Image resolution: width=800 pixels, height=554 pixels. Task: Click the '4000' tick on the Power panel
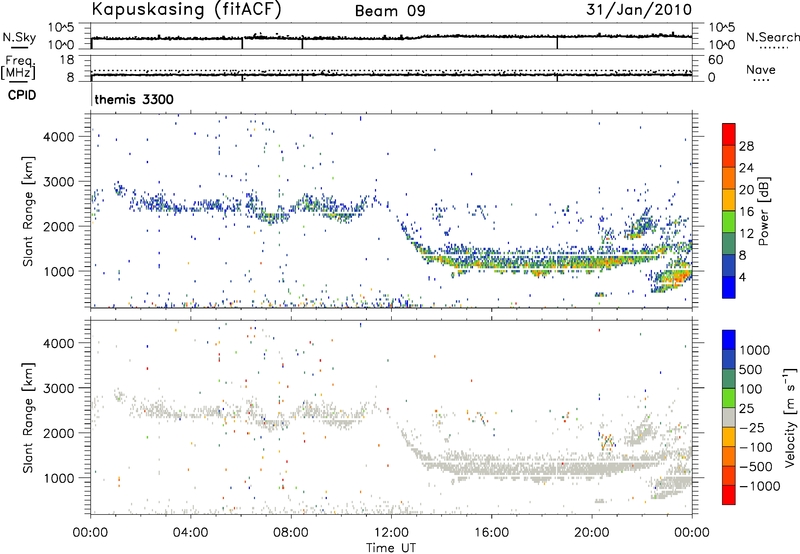click(59, 137)
